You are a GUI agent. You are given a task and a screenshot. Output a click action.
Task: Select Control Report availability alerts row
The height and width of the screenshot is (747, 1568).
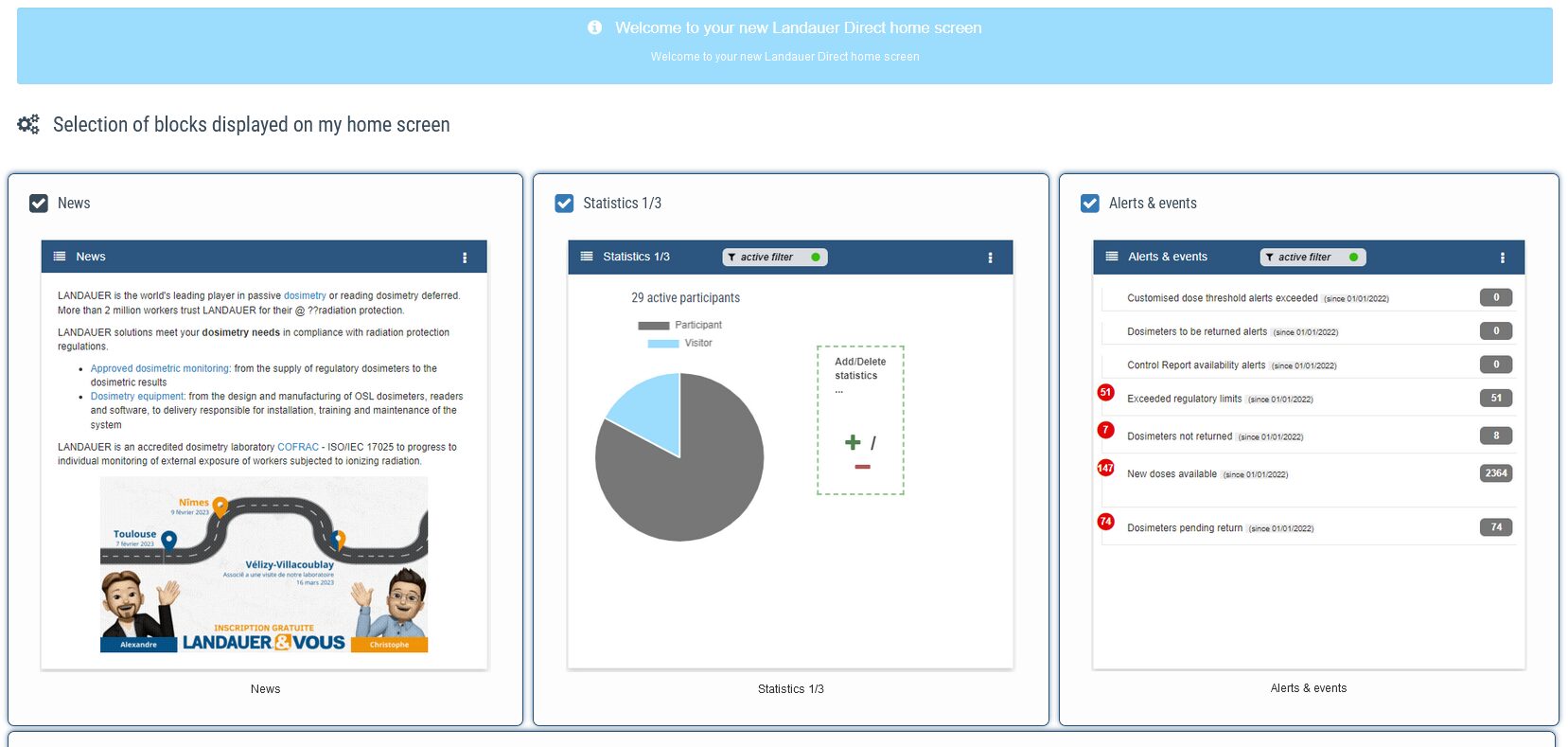pos(1308,365)
